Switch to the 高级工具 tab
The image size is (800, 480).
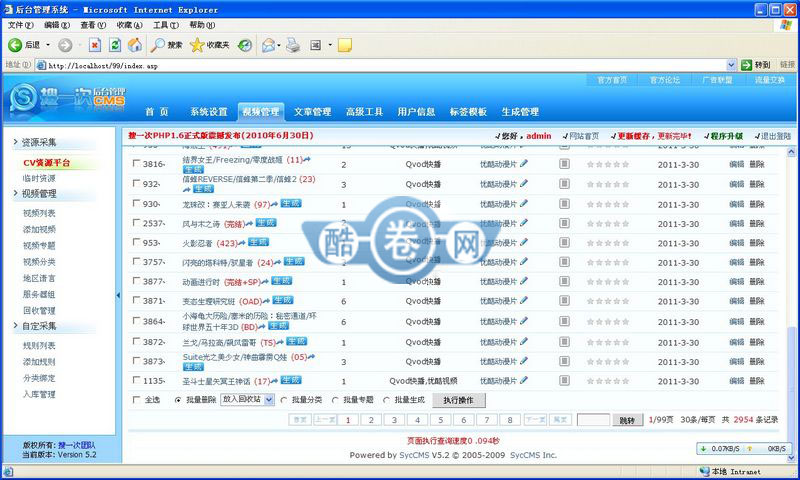[x=364, y=112]
